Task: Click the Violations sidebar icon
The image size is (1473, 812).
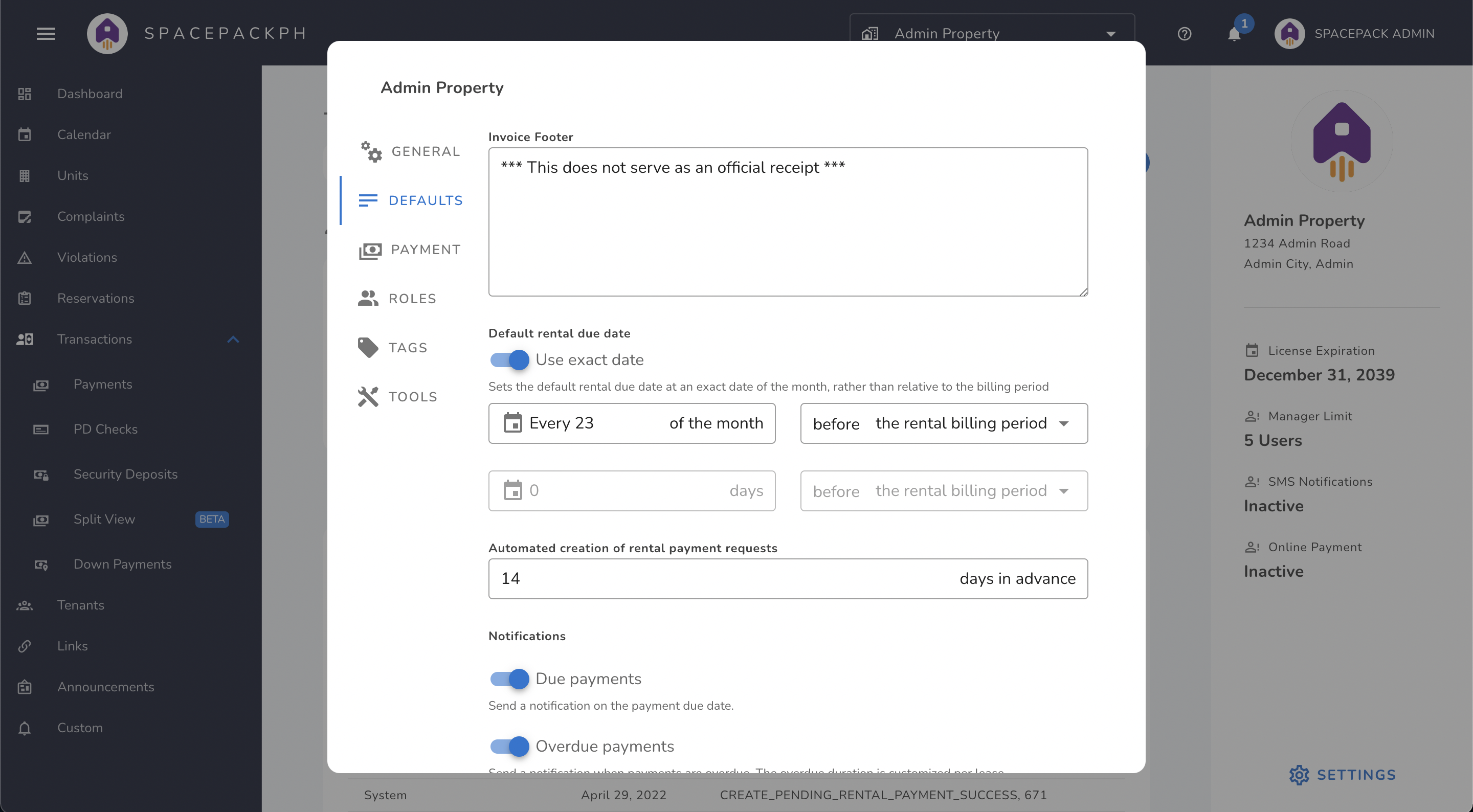Action: [25, 257]
